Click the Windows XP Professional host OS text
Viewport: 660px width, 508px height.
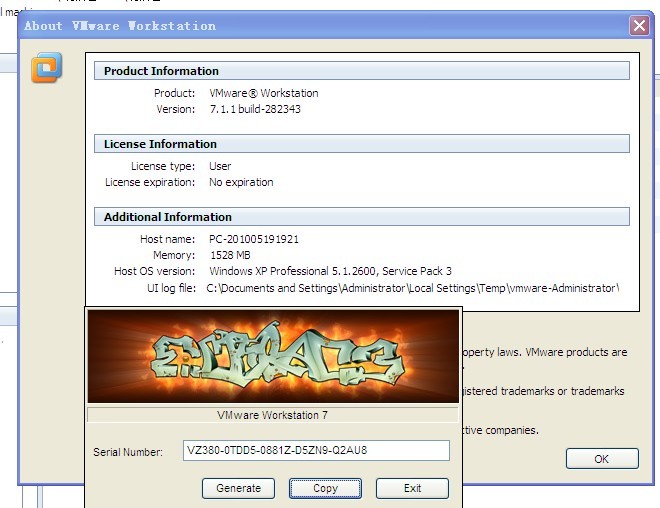coord(330,271)
